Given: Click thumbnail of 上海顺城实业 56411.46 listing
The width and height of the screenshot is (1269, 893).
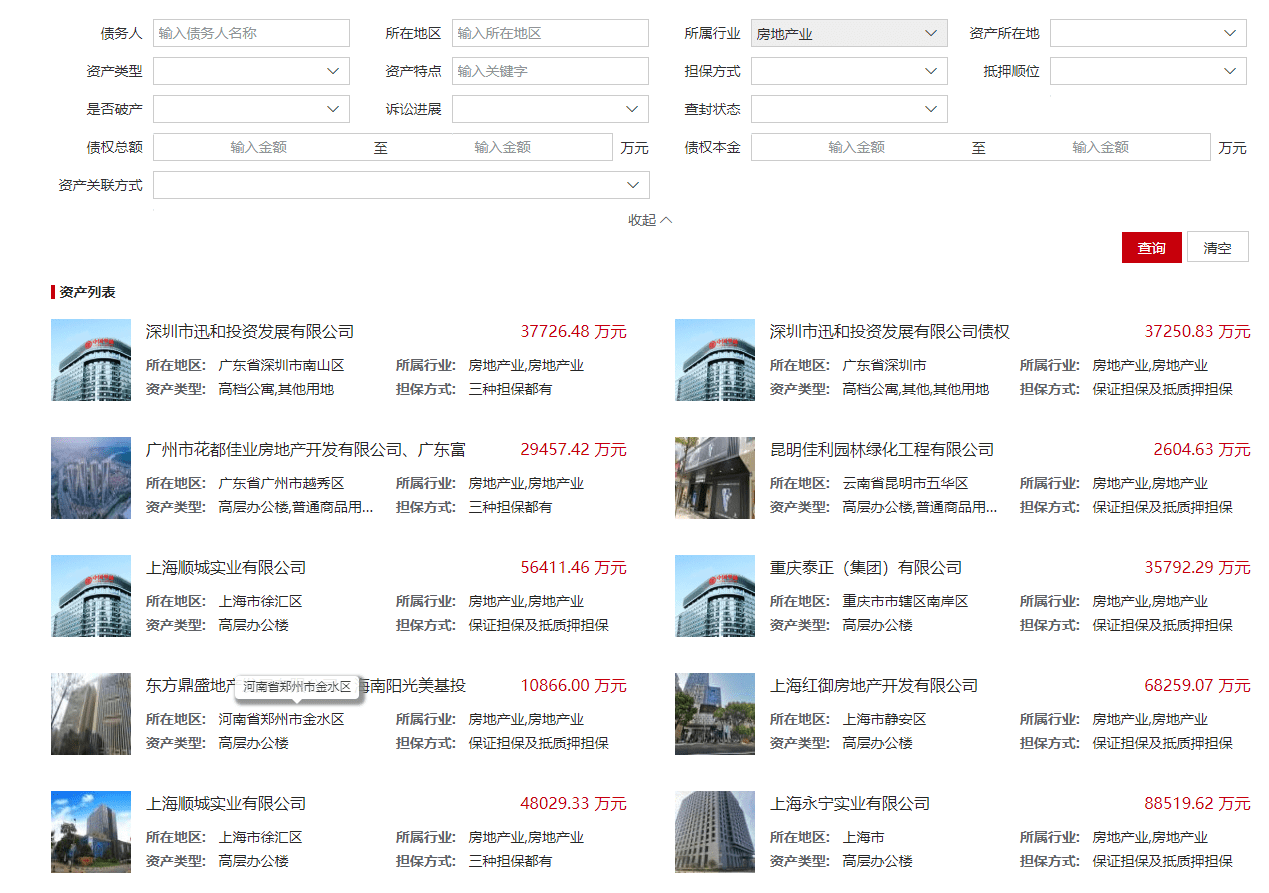Looking at the screenshot, I should 91,596.
